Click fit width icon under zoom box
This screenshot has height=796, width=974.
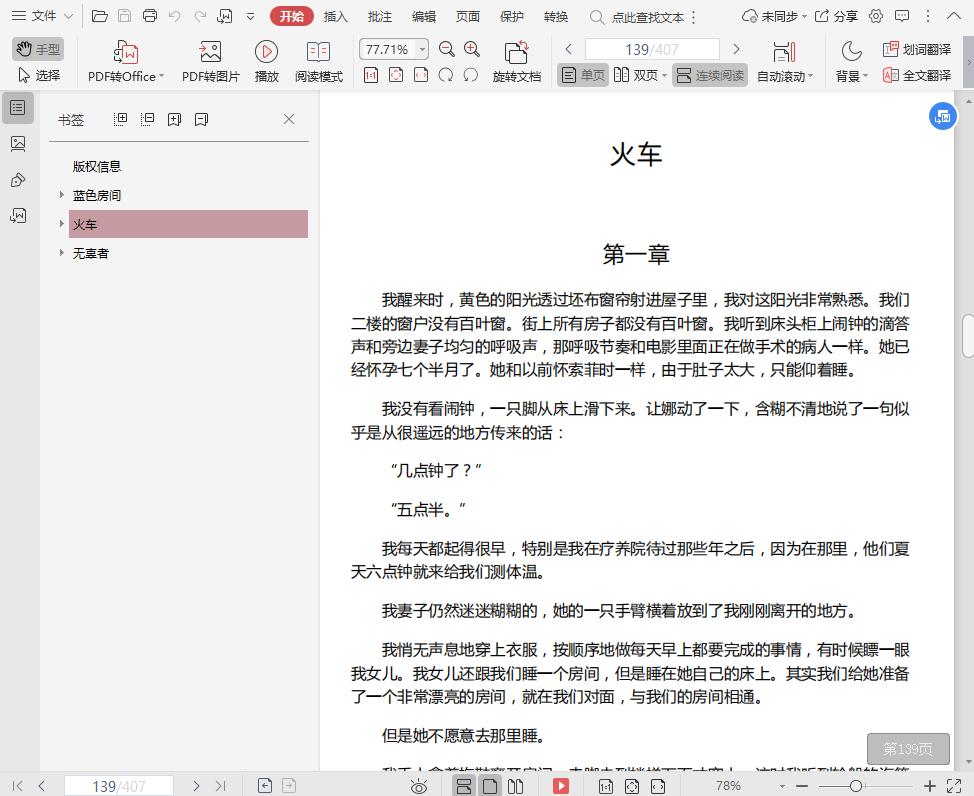pos(421,75)
